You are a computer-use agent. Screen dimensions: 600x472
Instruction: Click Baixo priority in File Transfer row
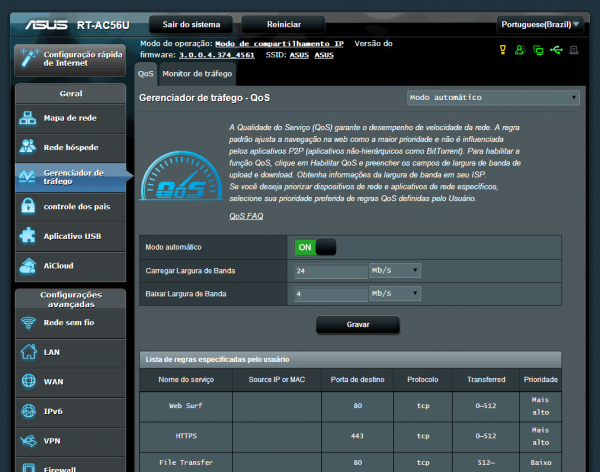point(540,462)
